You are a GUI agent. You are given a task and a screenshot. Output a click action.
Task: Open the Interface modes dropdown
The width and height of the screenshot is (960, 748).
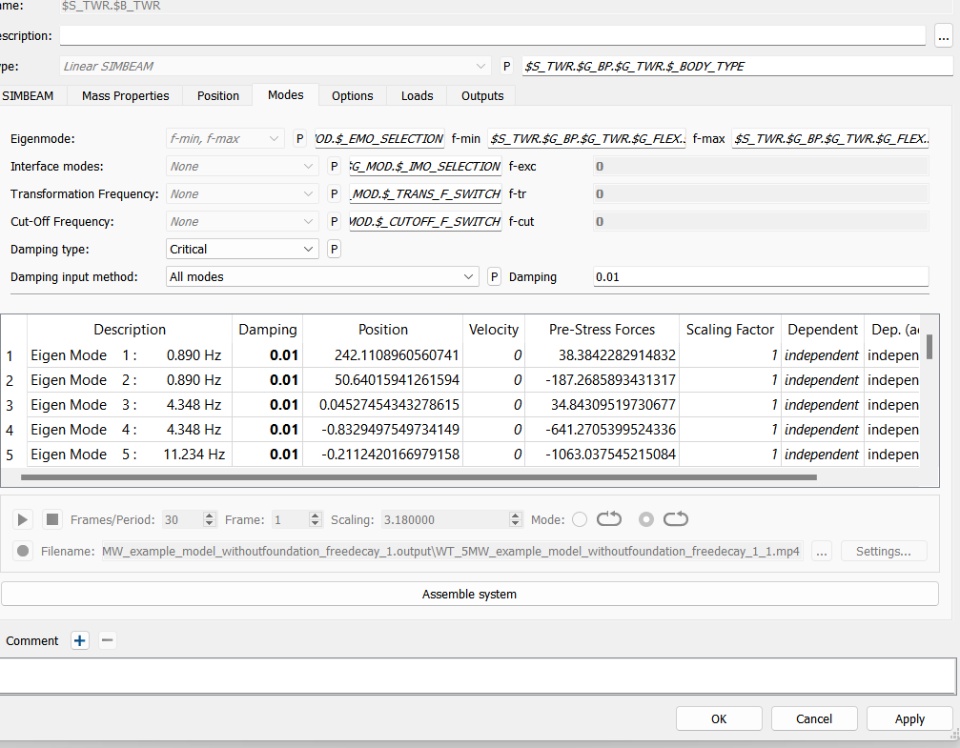(x=242, y=166)
